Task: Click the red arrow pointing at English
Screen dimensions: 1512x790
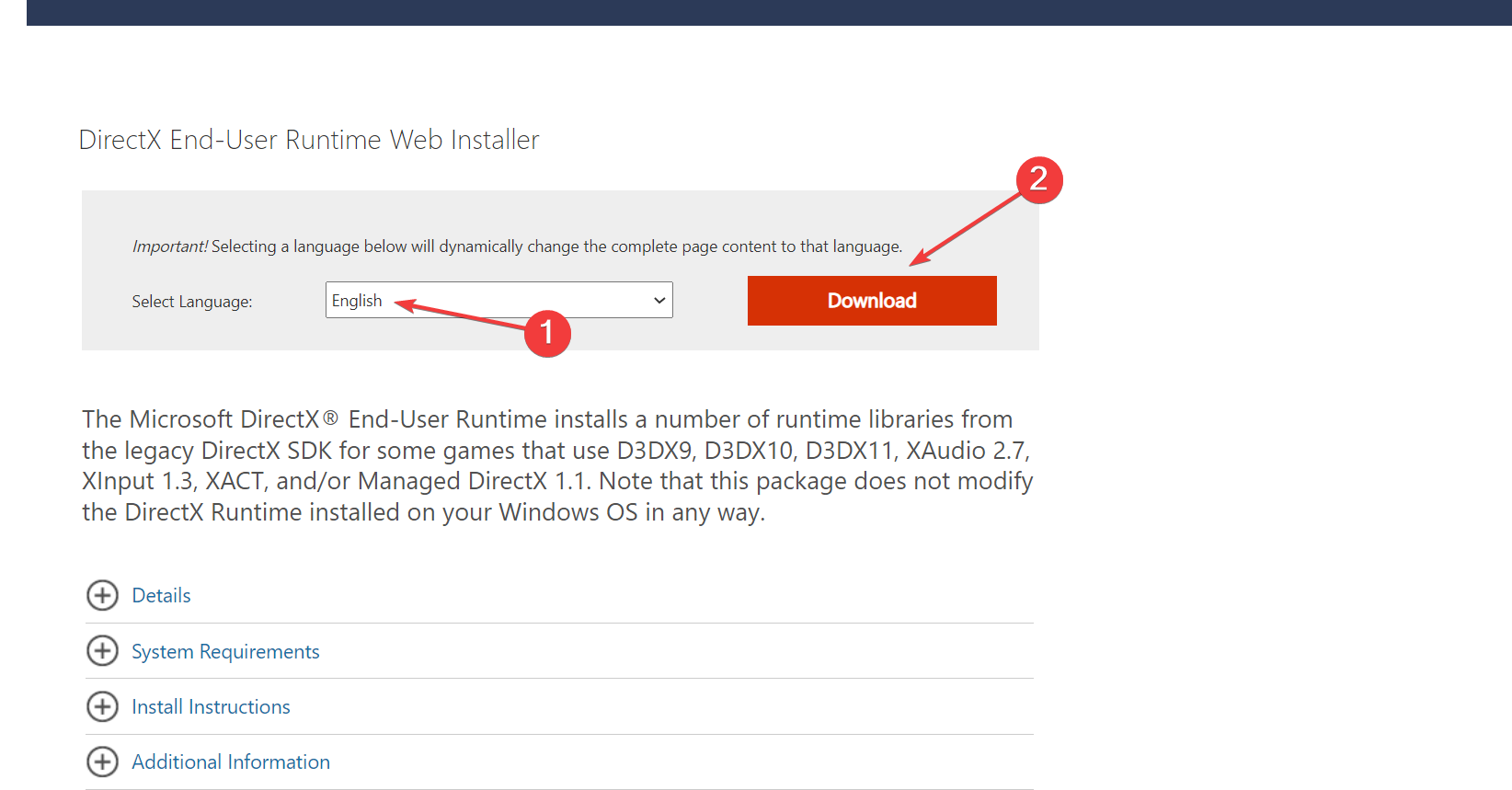Action: tap(460, 314)
